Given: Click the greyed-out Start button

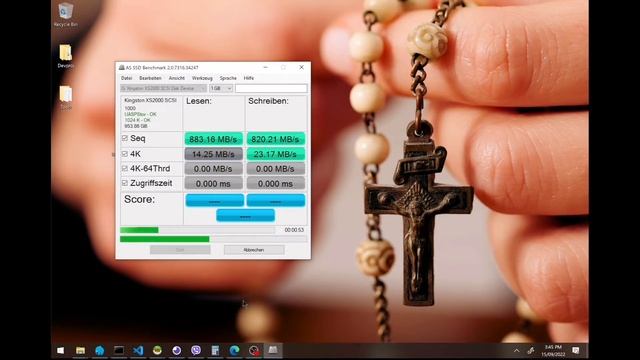Looking at the screenshot, I should 180,249.
